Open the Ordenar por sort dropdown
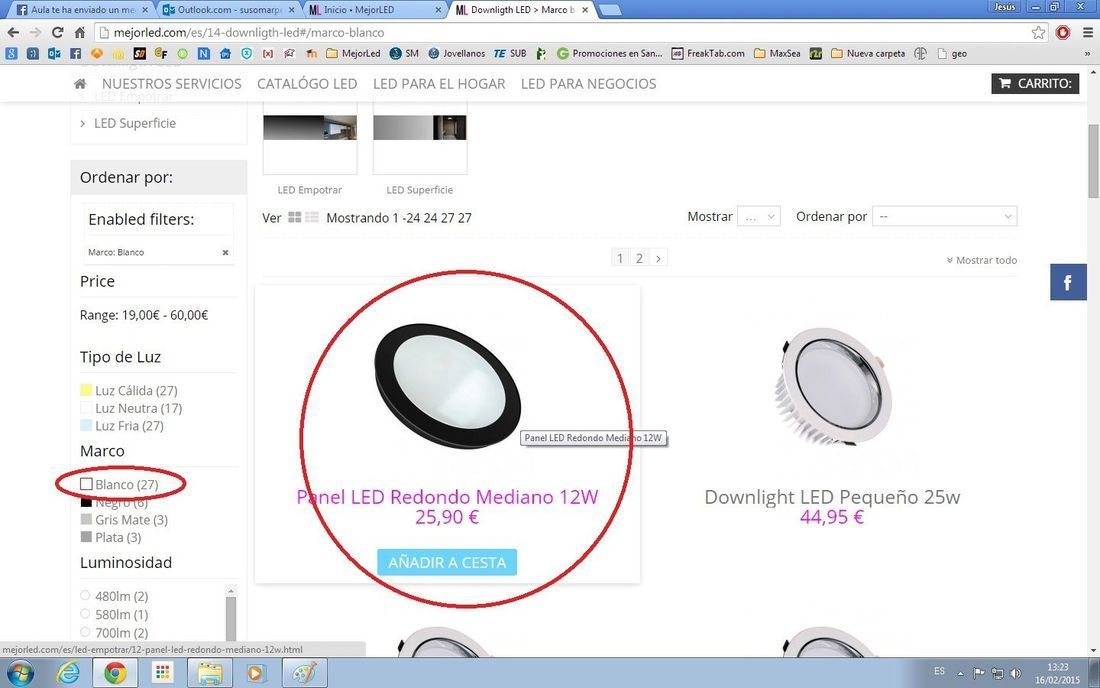This screenshot has width=1100, height=688. (x=944, y=217)
